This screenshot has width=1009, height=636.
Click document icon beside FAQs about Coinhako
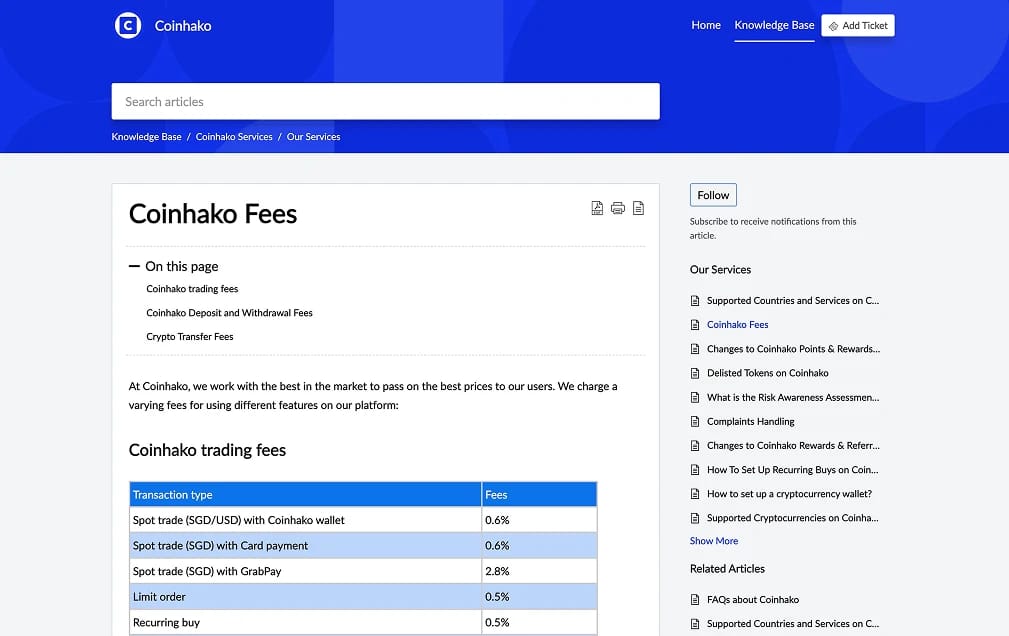point(695,600)
